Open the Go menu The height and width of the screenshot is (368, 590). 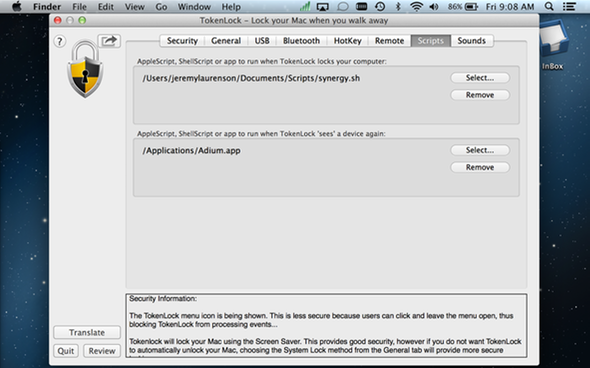pos(161,6)
